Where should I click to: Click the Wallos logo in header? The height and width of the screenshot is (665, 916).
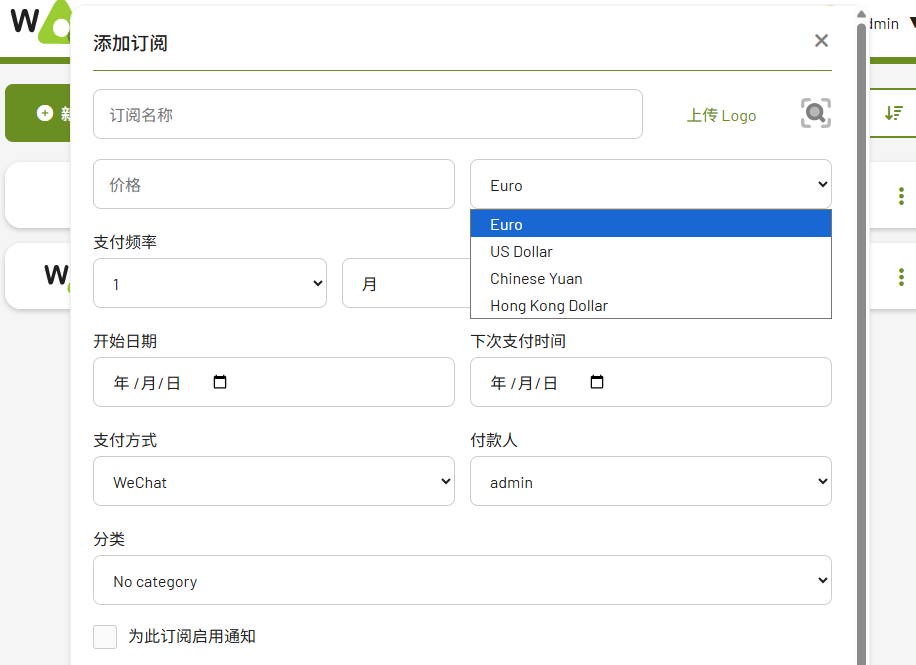(40, 22)
